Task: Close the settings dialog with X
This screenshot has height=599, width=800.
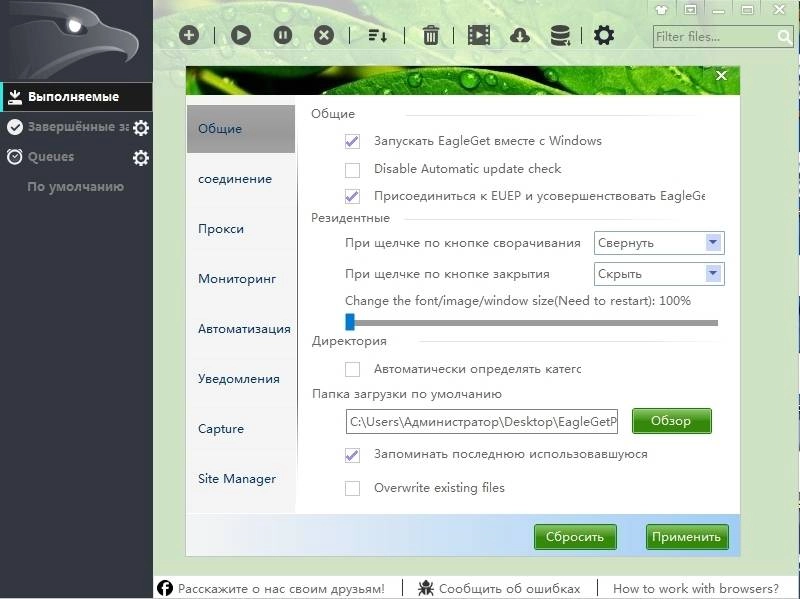Action: (x=721, y=76)
